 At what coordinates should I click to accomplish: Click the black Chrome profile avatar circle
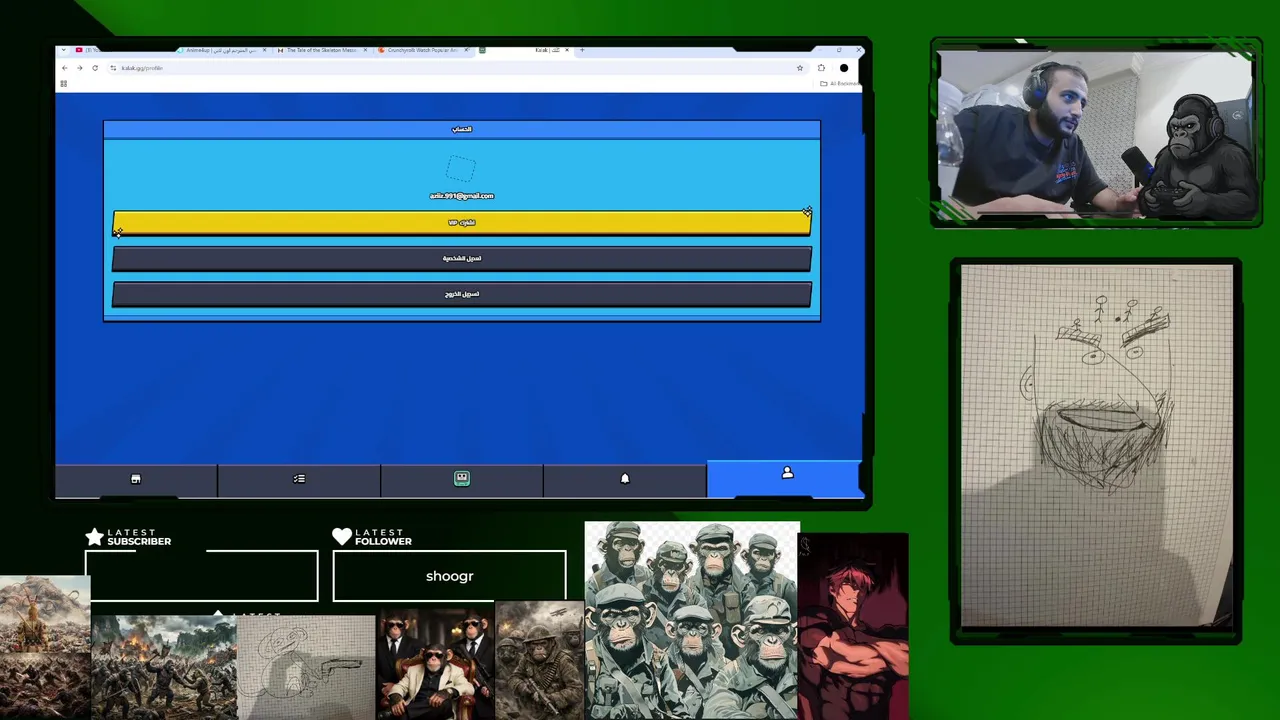tap(844, 68)
